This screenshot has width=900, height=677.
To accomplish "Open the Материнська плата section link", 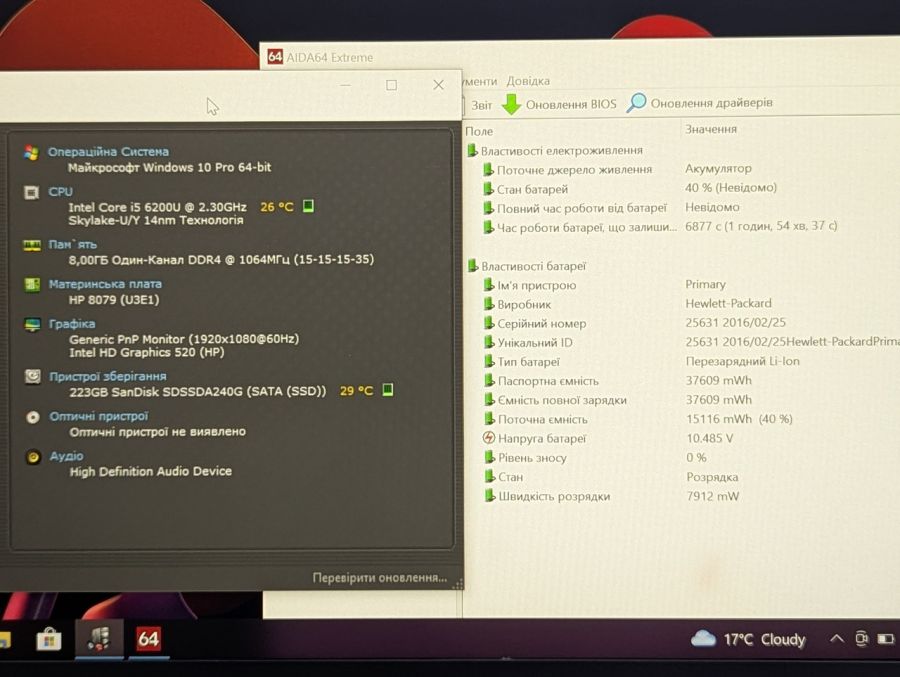I will (105, 284).
